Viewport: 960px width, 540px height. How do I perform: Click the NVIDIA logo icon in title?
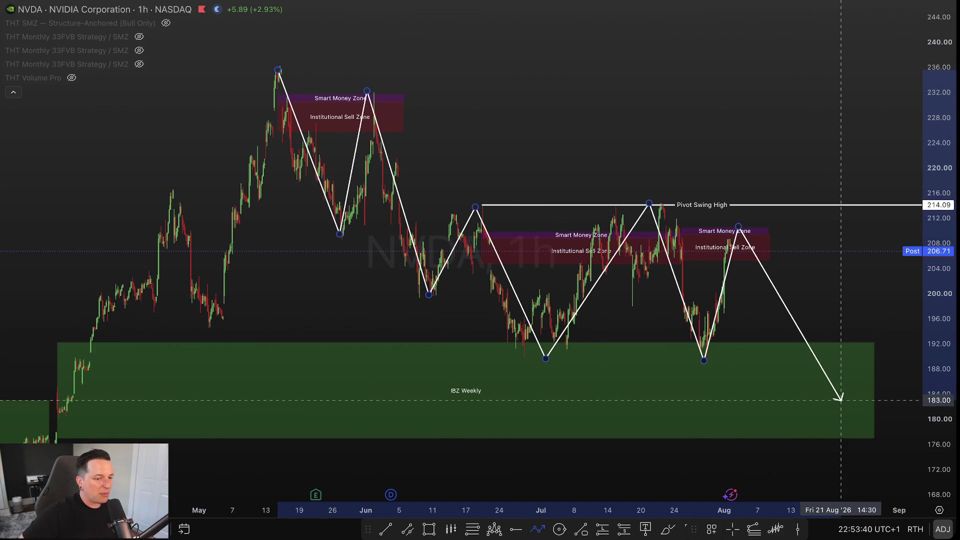[x=10, y=9]
